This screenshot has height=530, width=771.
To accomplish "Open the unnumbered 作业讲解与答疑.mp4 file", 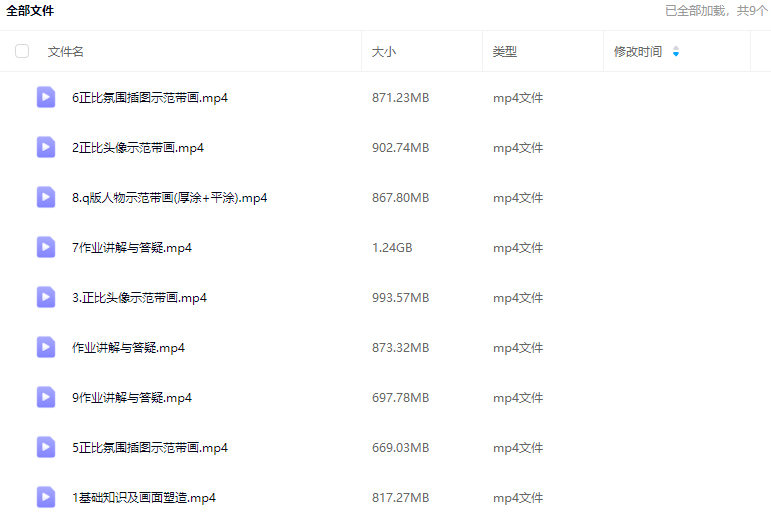I will [128, 348].
